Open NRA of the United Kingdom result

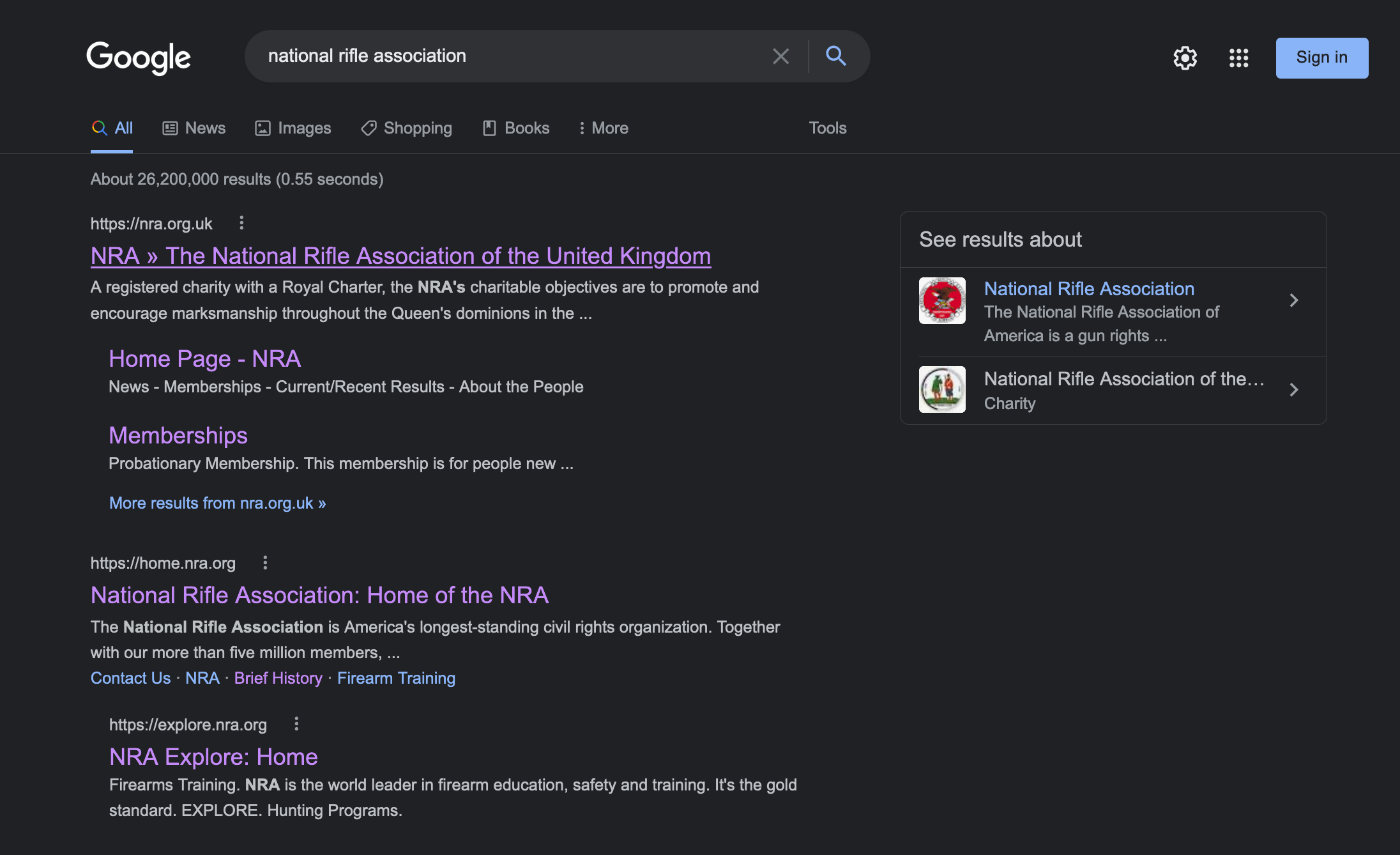tap(400, 256)
